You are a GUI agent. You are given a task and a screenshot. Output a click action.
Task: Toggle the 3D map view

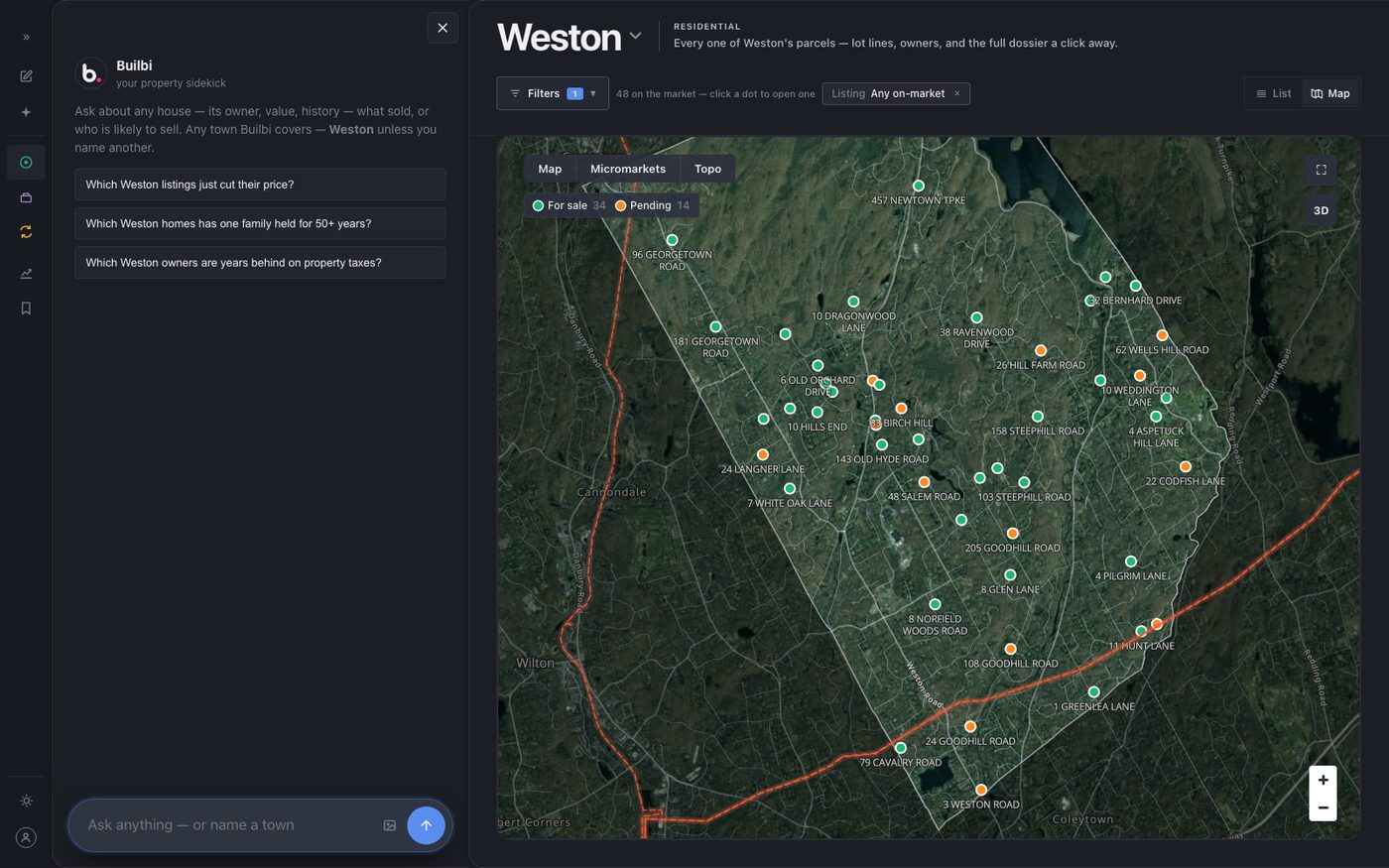click(1321, 210)
